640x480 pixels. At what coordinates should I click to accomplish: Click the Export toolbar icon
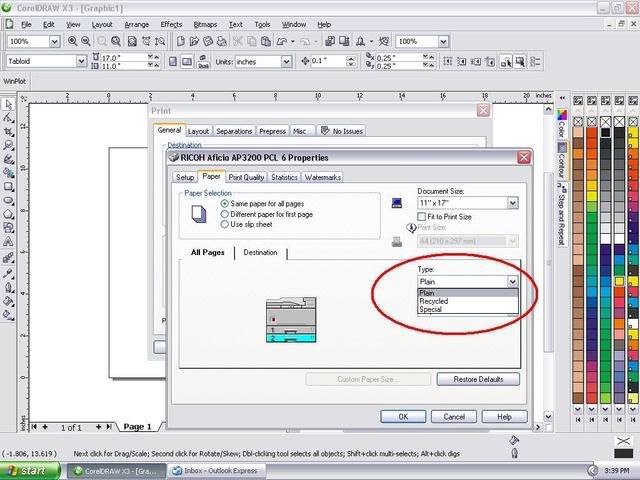click(344, 41)
